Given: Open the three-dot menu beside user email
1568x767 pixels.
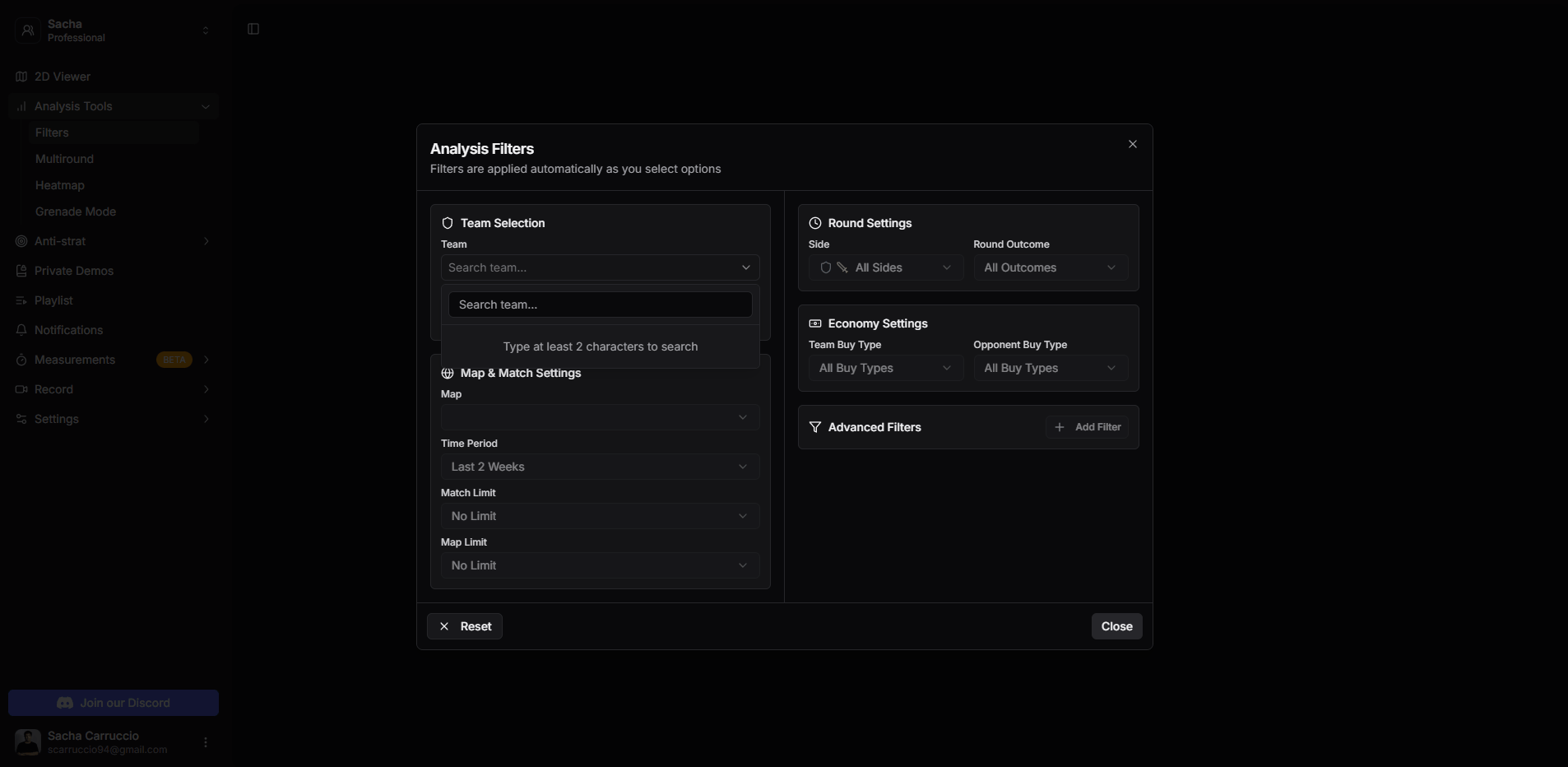Looking at the screenshot, I should tap(206, 742).
